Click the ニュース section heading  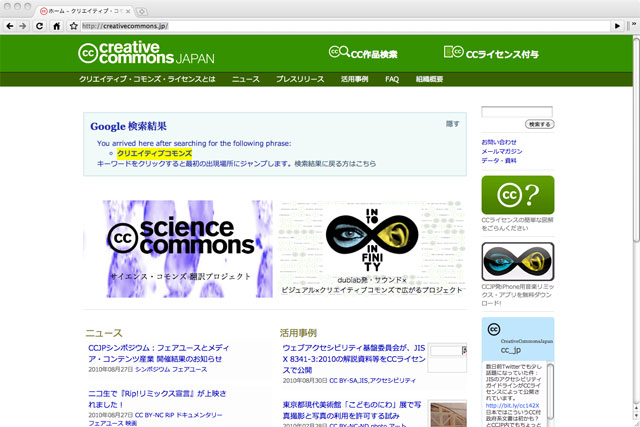coord(104,333)
